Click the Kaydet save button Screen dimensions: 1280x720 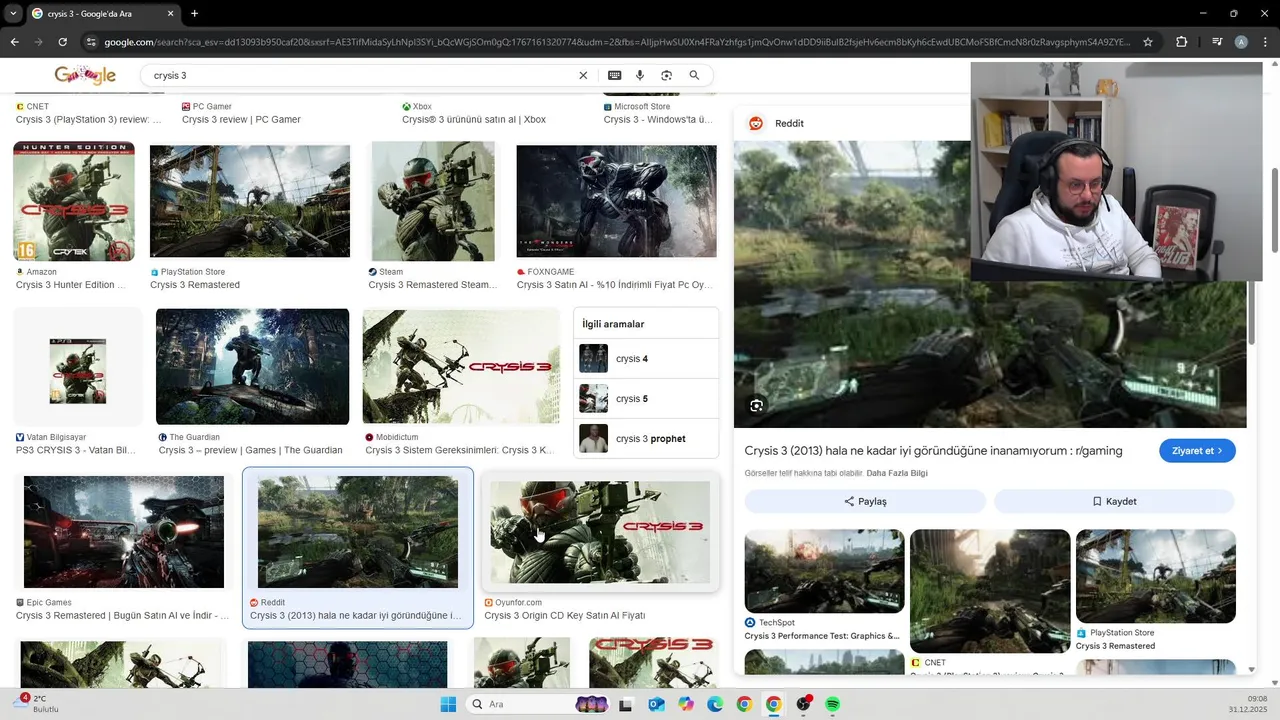click(1114, 501)
